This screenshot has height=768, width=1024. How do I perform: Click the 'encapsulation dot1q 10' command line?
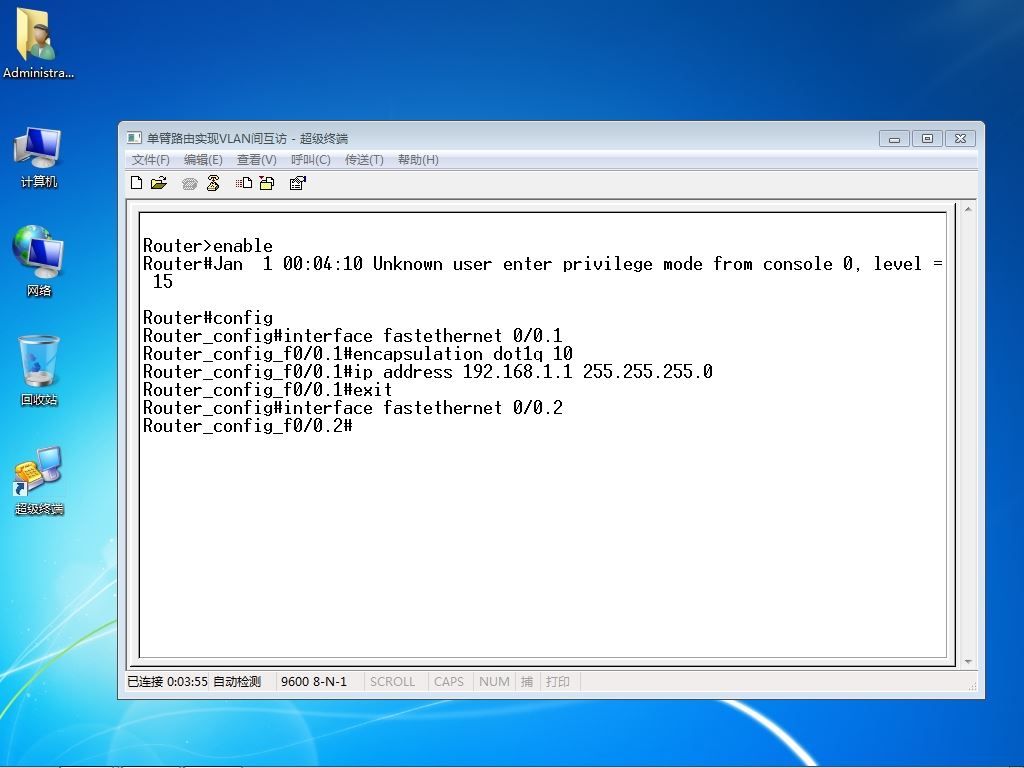(358, 354)
